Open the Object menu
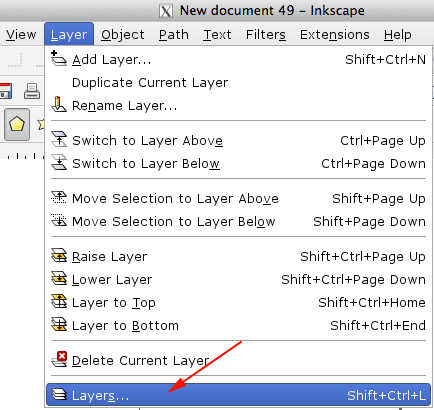The image size is (434, 410). 123,34
